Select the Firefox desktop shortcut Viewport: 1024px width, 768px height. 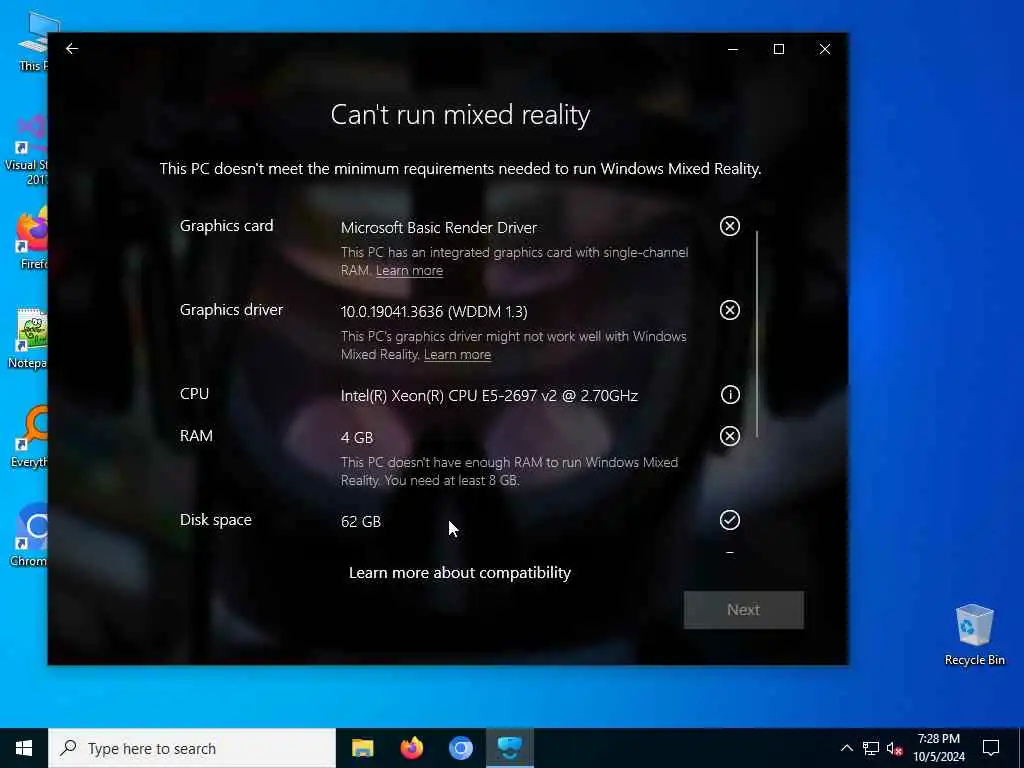(x=32, y=238)
